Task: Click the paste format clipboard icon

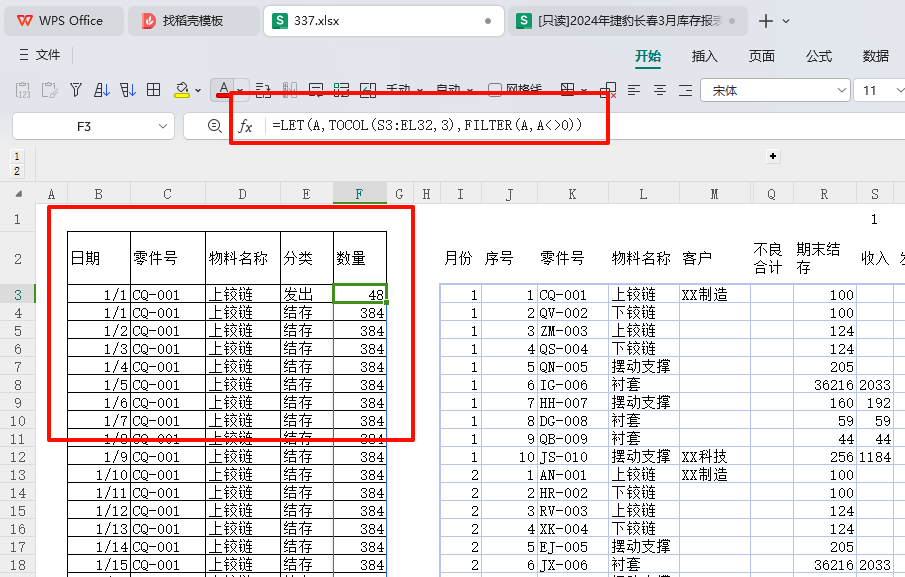Action: tap(50, 90)
